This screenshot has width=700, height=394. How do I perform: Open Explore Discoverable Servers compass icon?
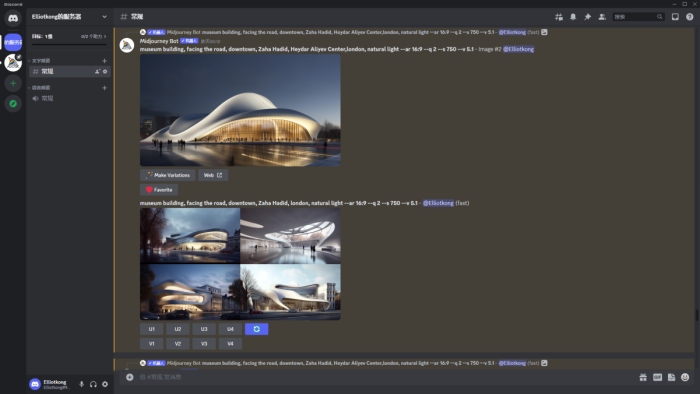tap(13, 104)
